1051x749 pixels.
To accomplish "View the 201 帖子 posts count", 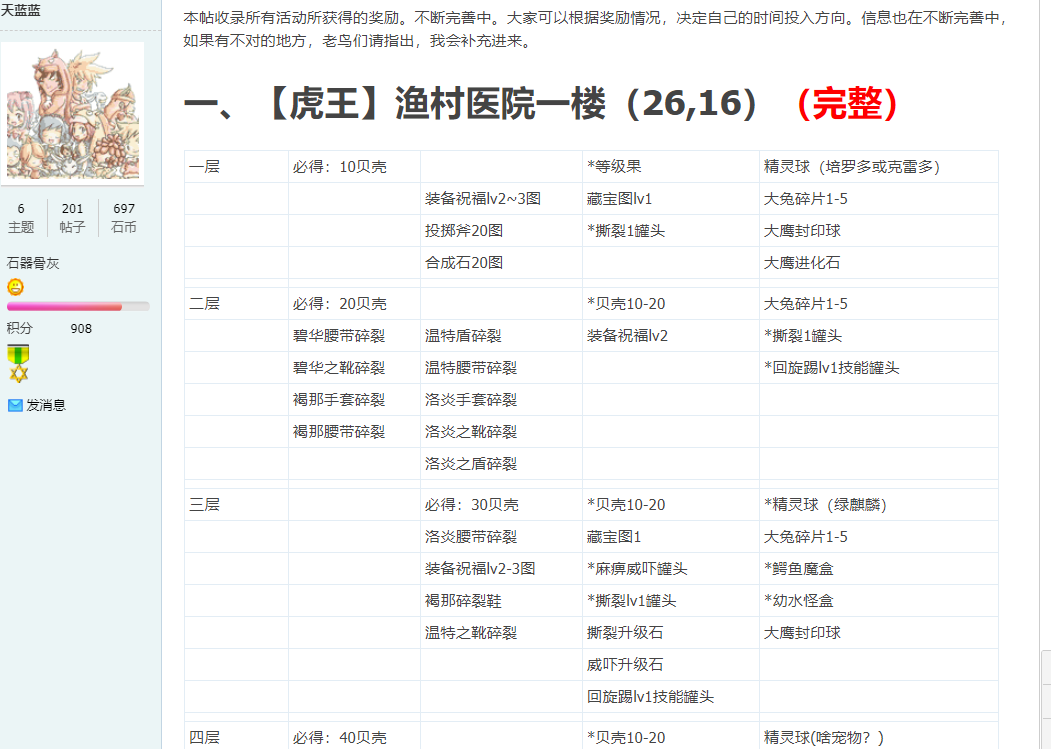I will coord(72,218).
